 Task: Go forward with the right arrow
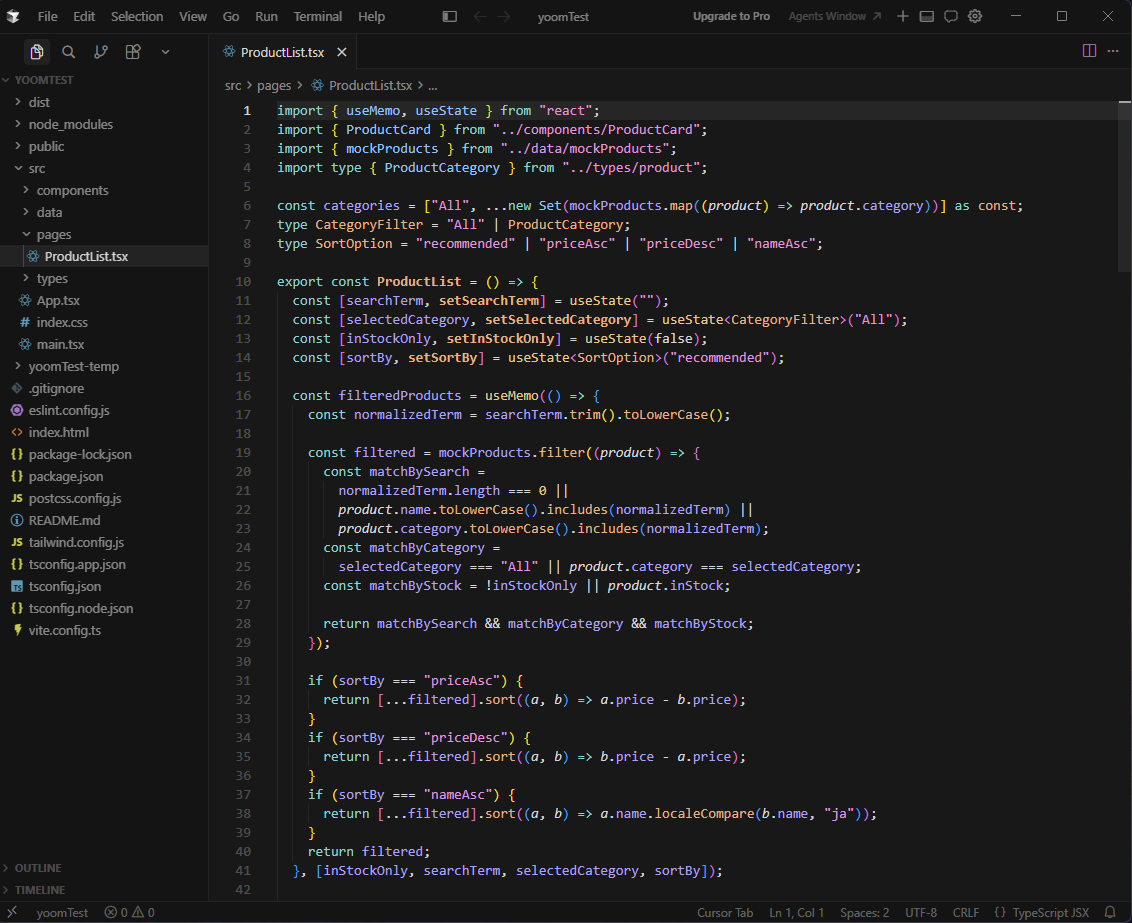point(504,16)
